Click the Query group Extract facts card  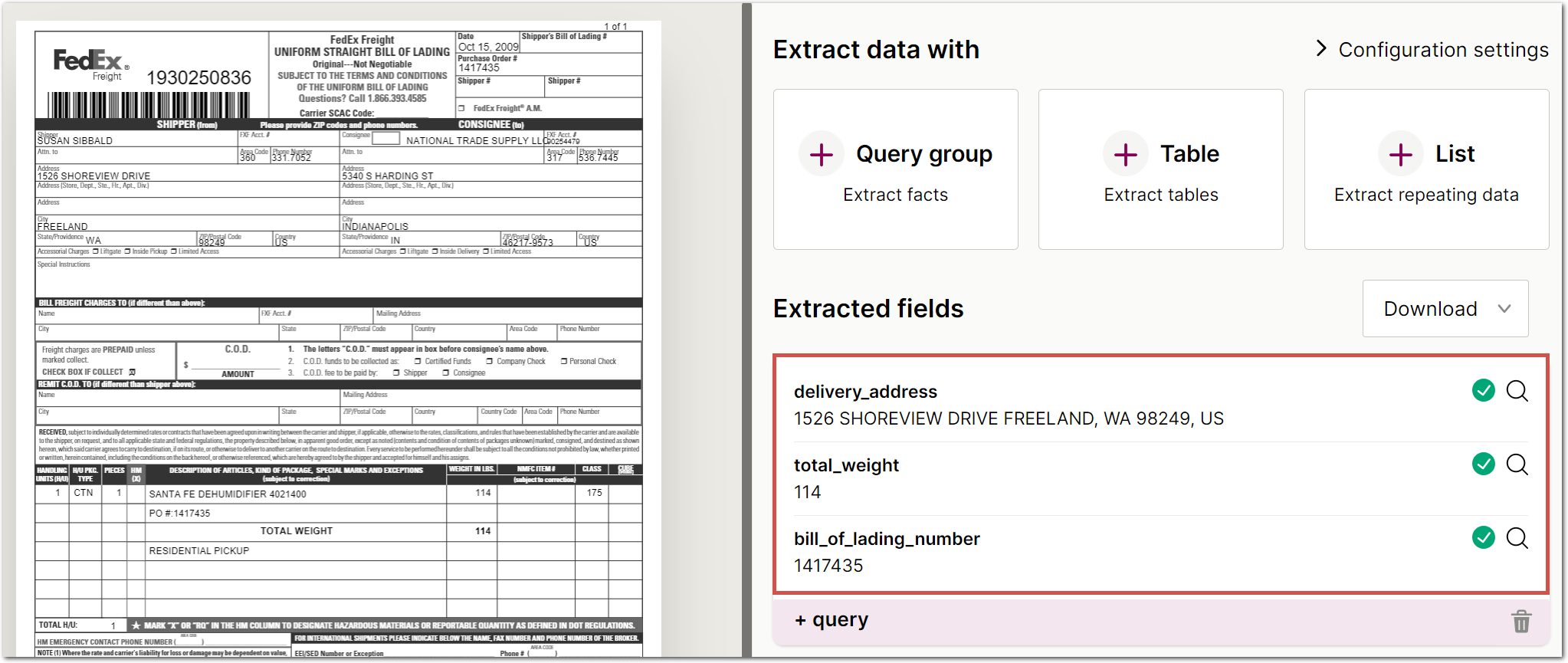pos(895,169)
